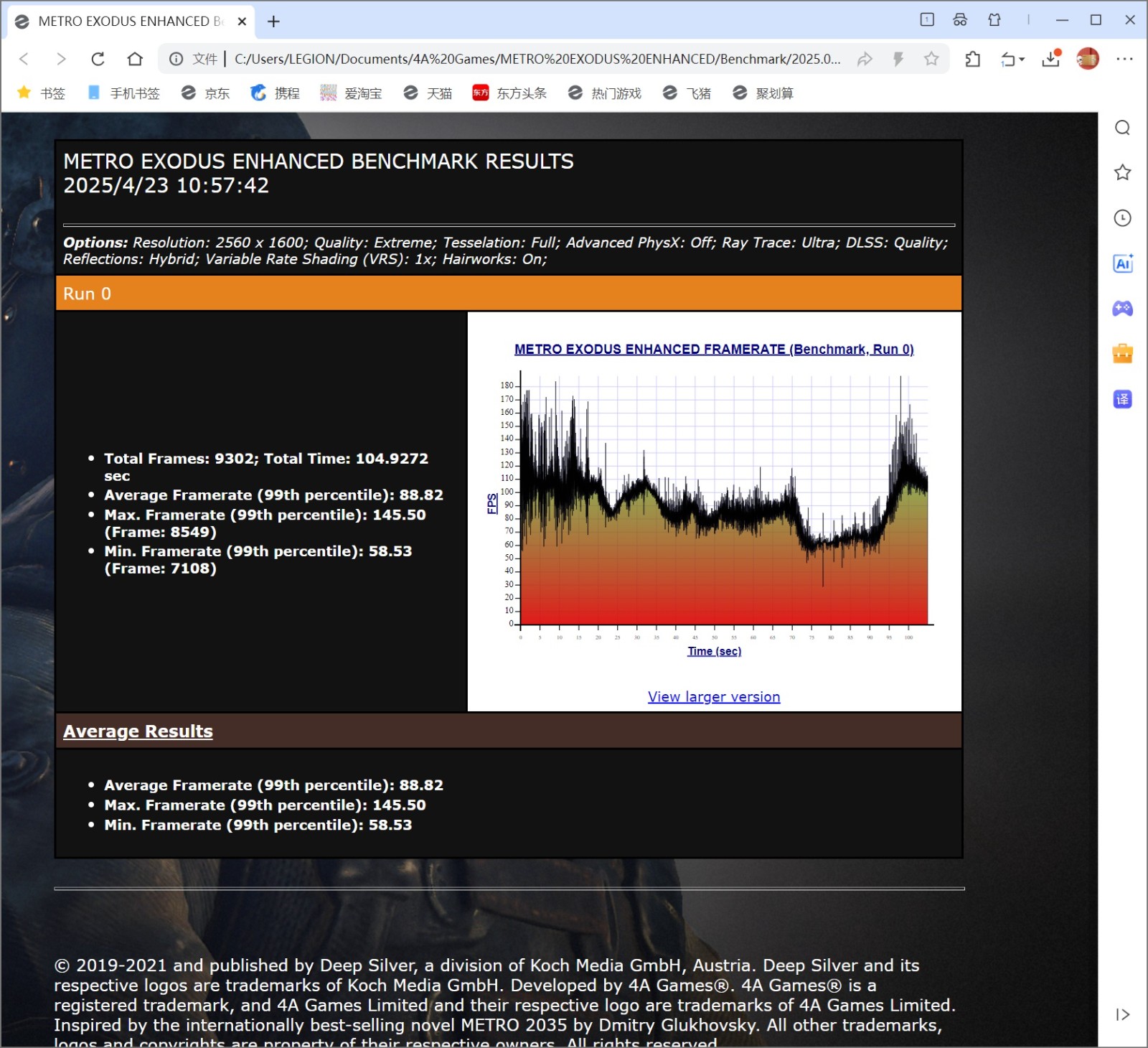Click the Run 0 orange header
Image resolution: width=1148 pixels, height=1048 pixels.
point(509,294)
